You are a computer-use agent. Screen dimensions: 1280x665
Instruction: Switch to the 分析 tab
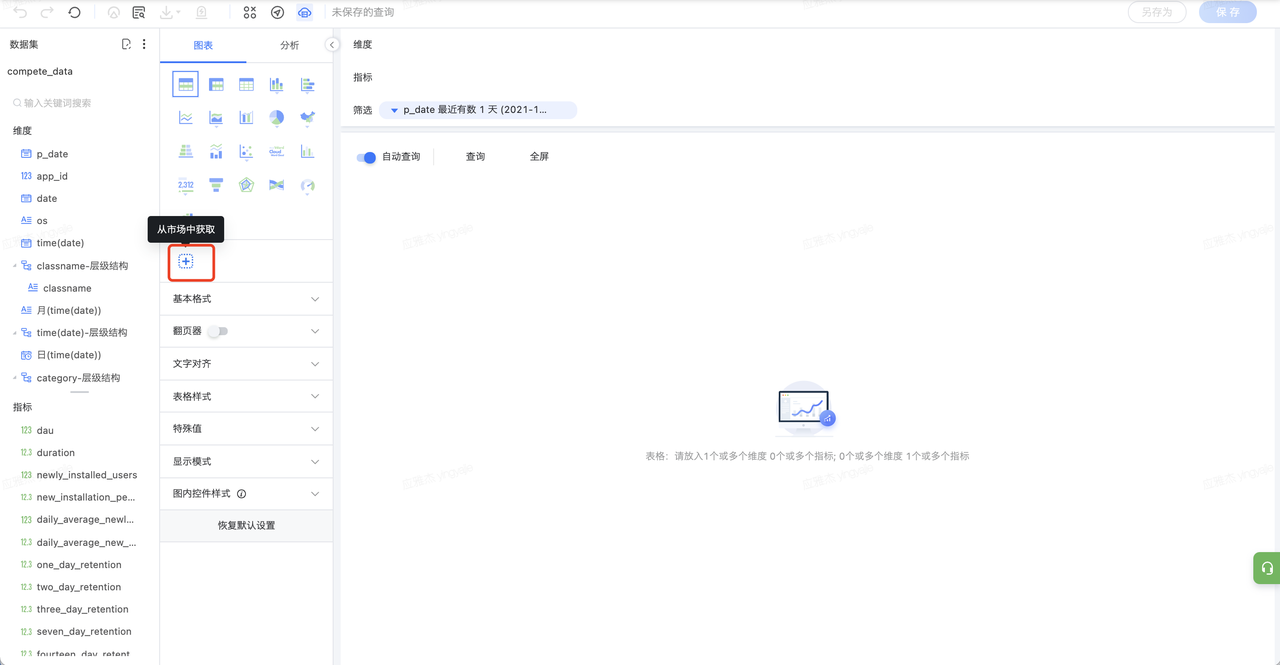coord(289,45)
